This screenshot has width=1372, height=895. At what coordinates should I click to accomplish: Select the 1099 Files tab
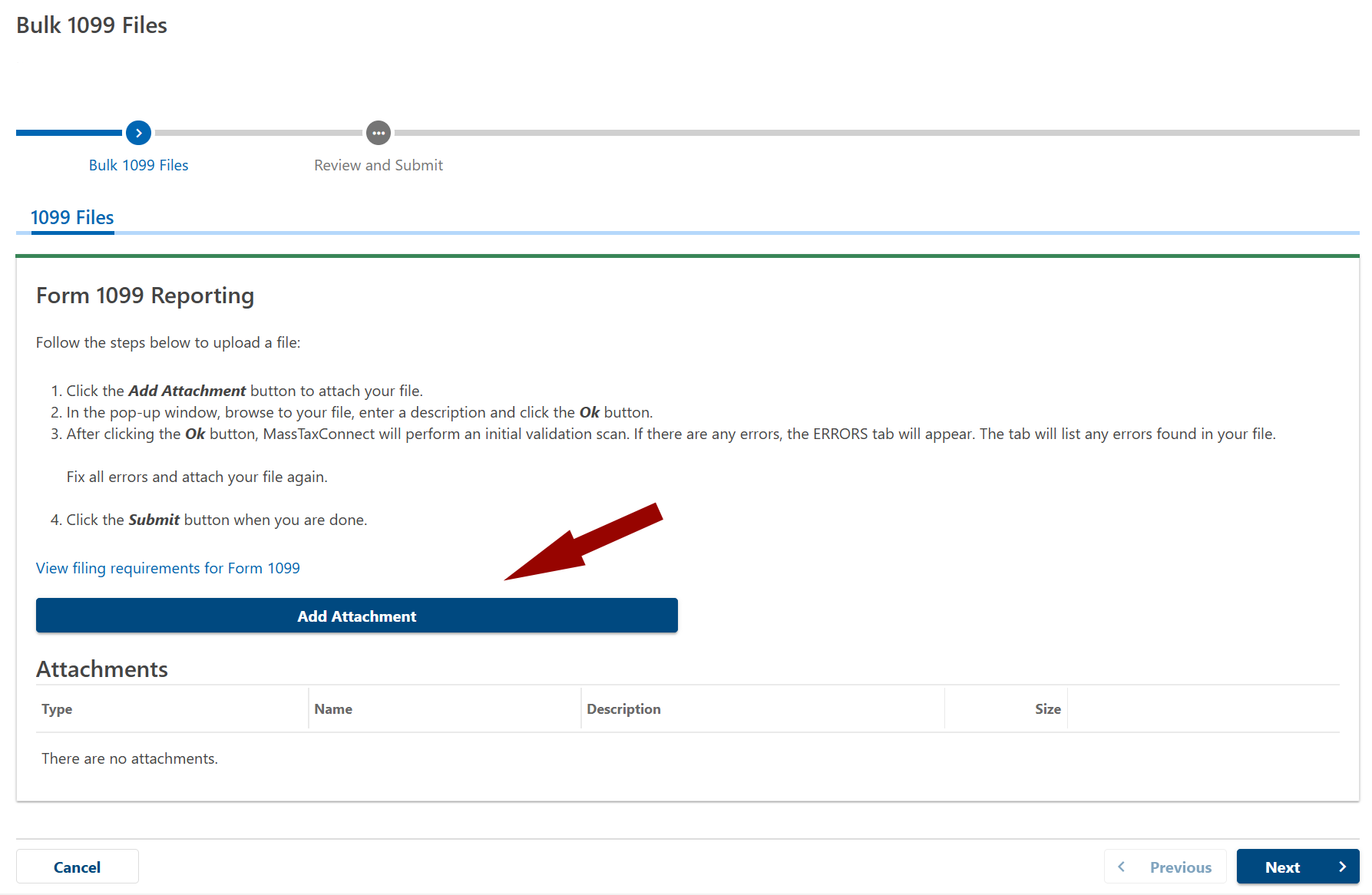(x=72, y=218)
